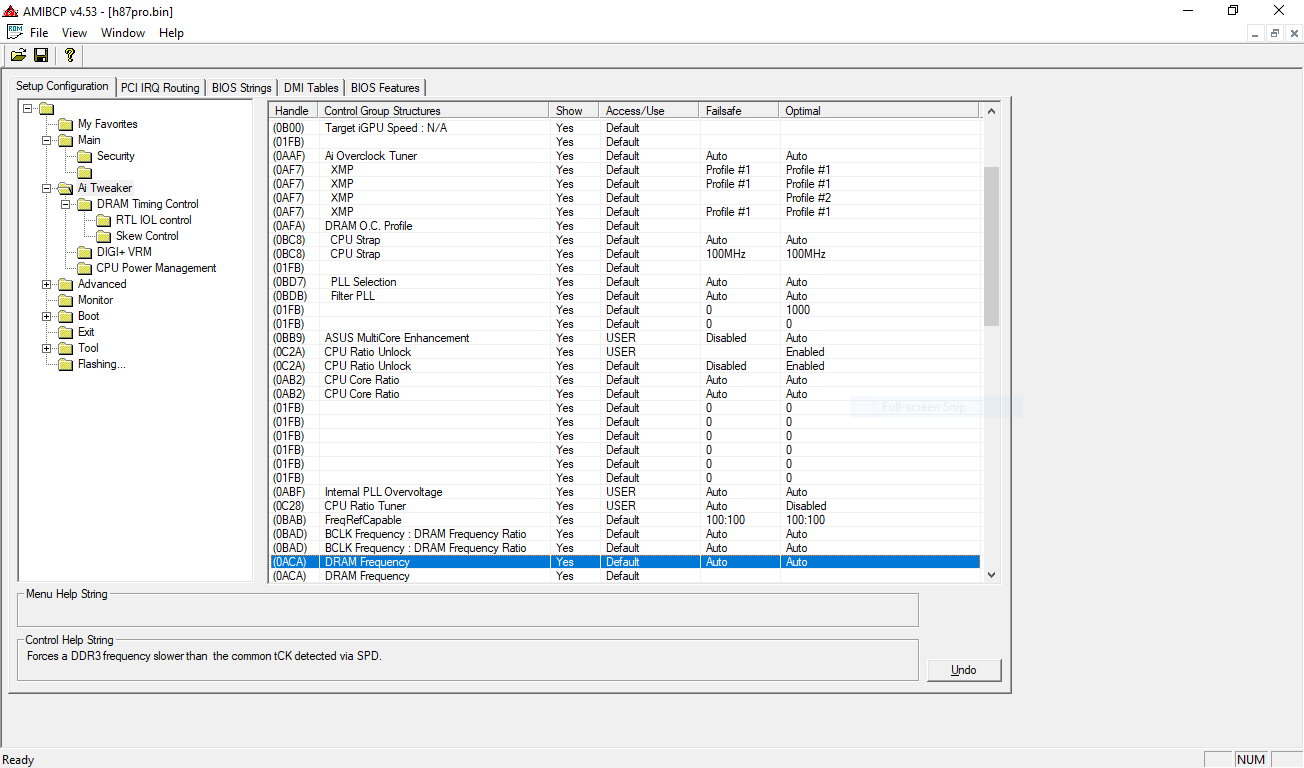Select Skew Control tree node
The image size is (1304, 768).
(x=147, y=236)
